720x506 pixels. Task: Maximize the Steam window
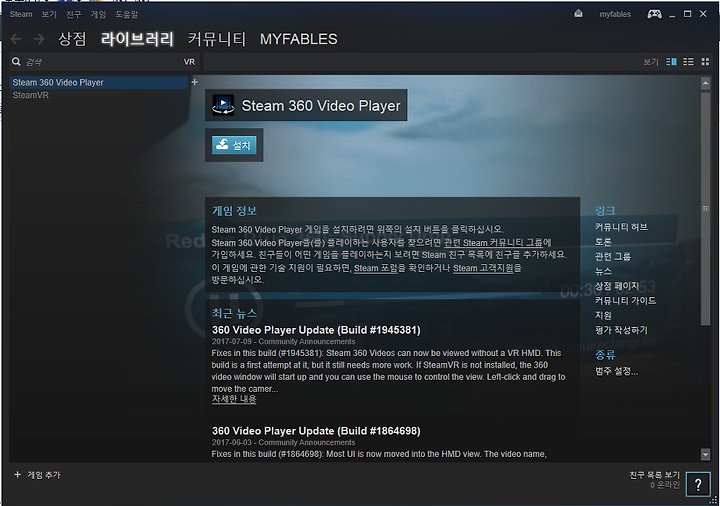(687, 14)
